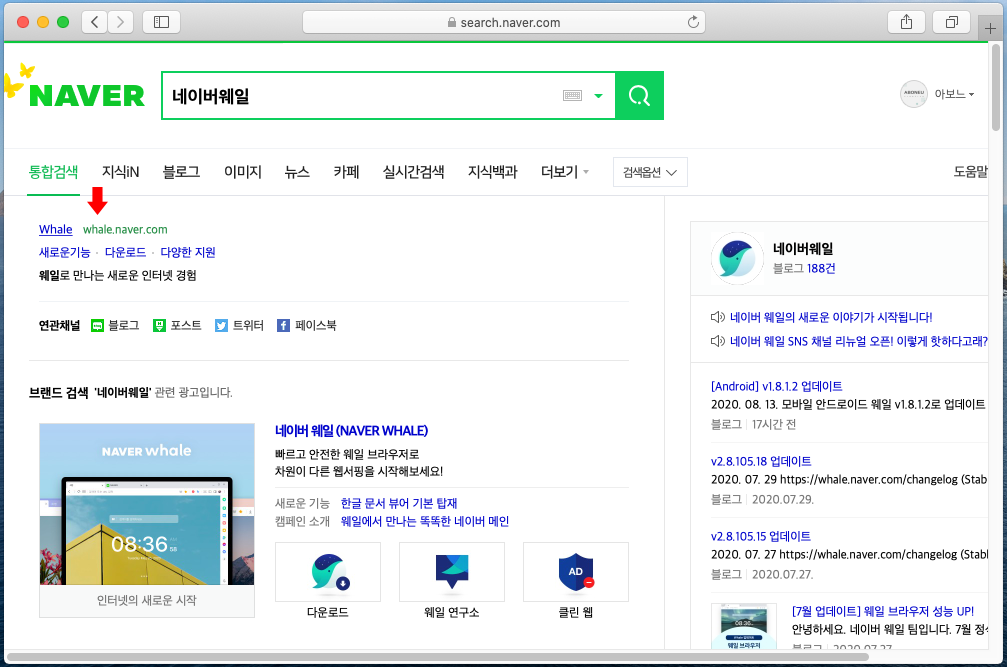The image size is (1007, 667).
Task: Show all tabs overview button
Action: pyautogui.click(x=952, y=22)
